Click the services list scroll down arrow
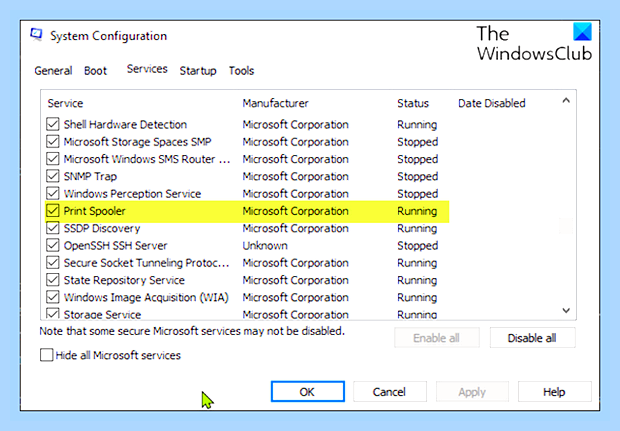The width and height of the screenshot is (620, 431). click(x=566, y=310)
